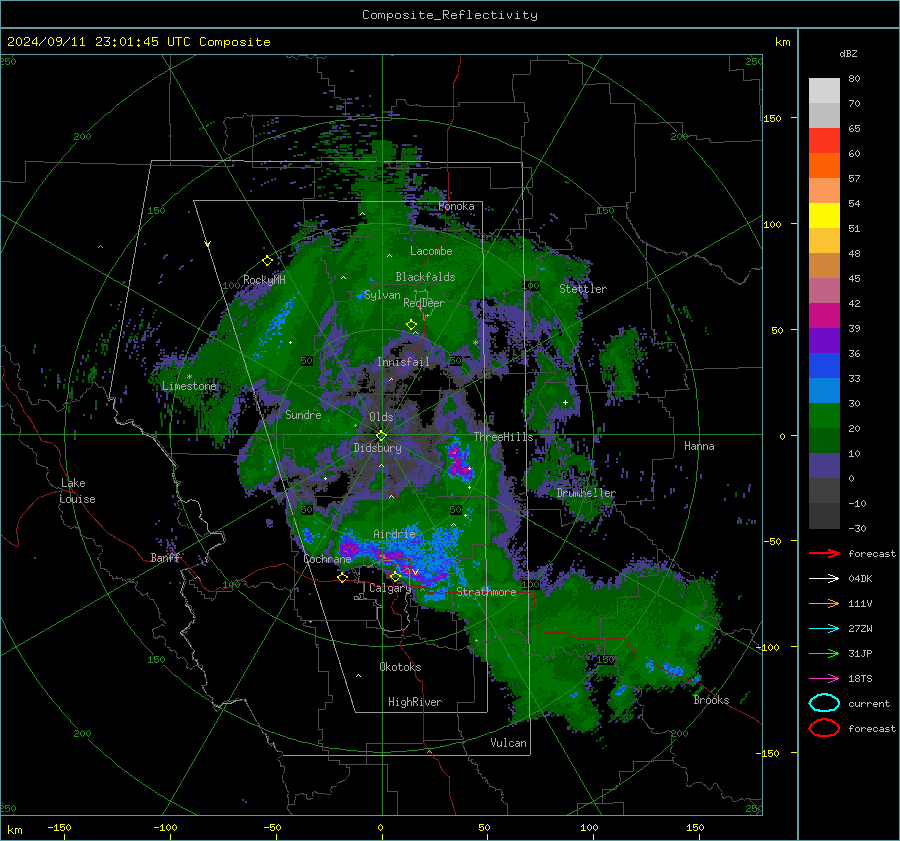900x841 pixels.
Task: Click the magenta storm core south of Airdrie
Action: pos(390,557)
